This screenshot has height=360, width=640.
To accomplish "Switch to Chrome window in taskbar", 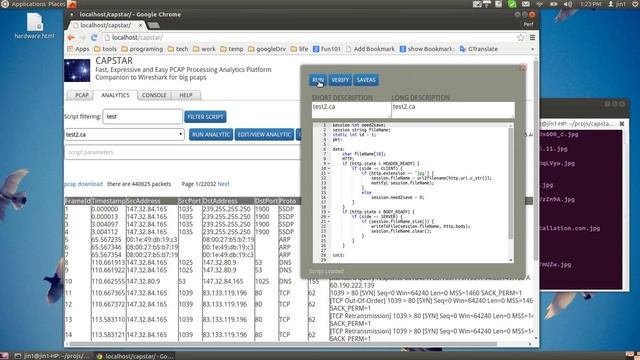I will [x=135, y=356].
